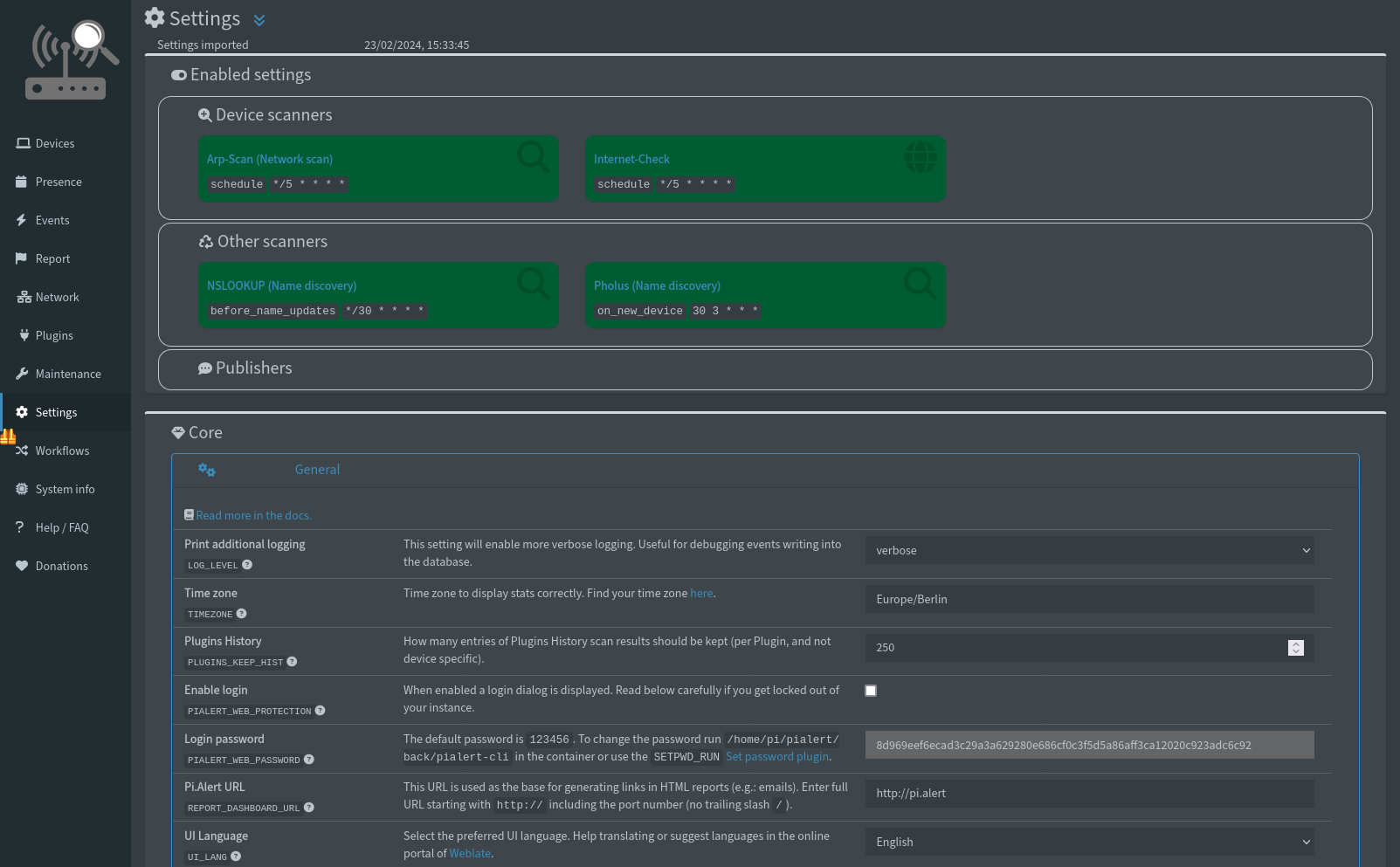Click PIALERT_WEB_PASSWORD help icon
Screen dimensions: 1400x867
coord(309,760)
